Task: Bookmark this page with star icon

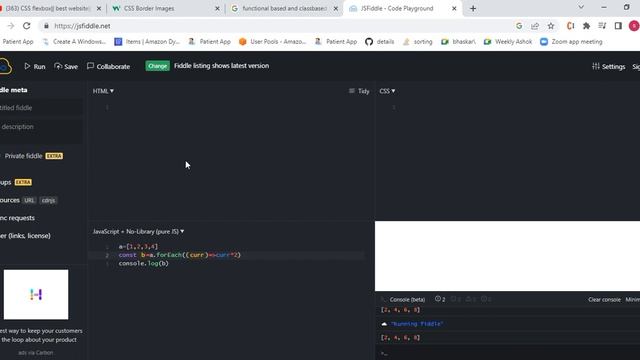Action: click(x=551, y=26)
